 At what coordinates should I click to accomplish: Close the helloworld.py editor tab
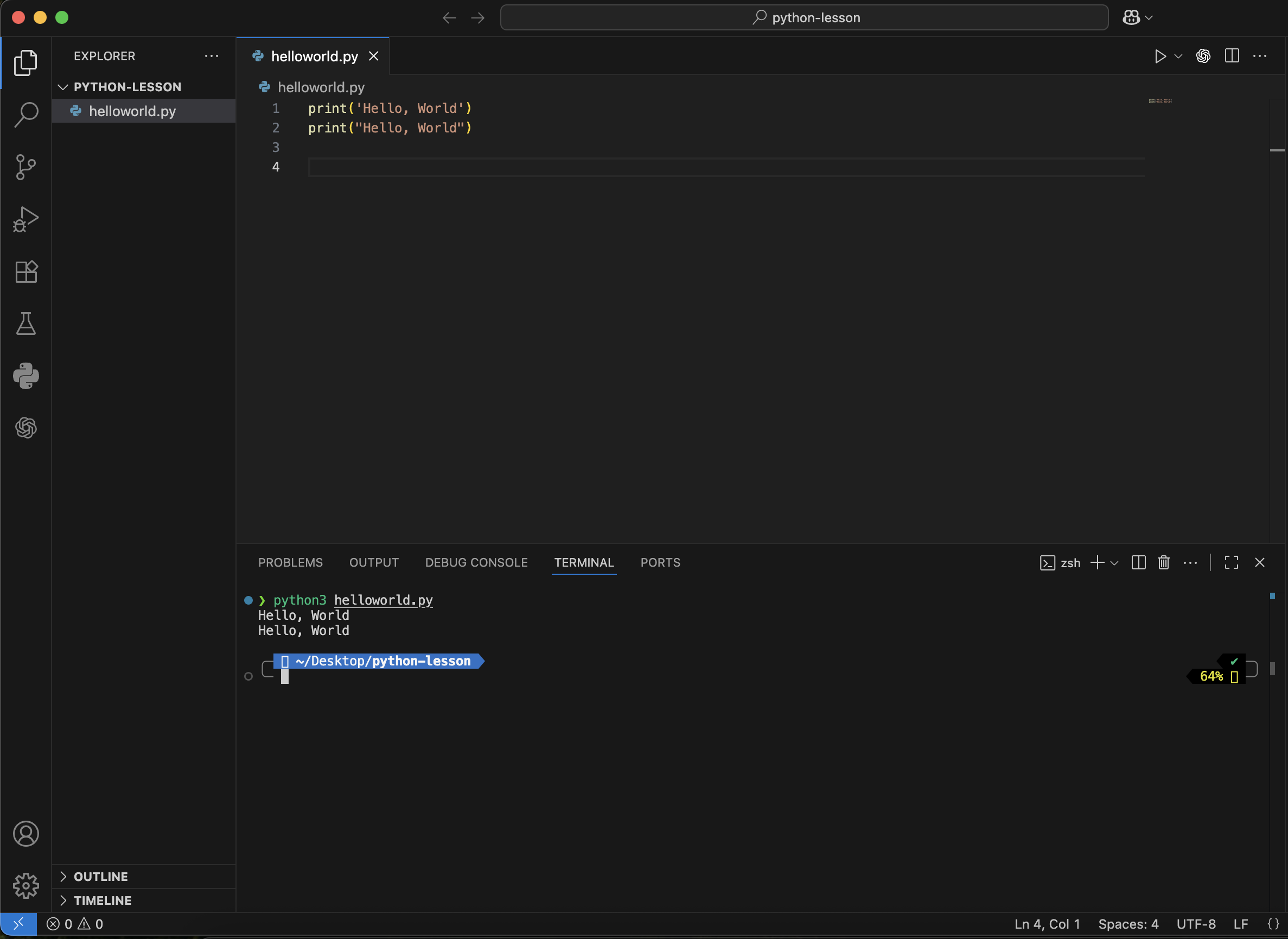click(373, 56)
